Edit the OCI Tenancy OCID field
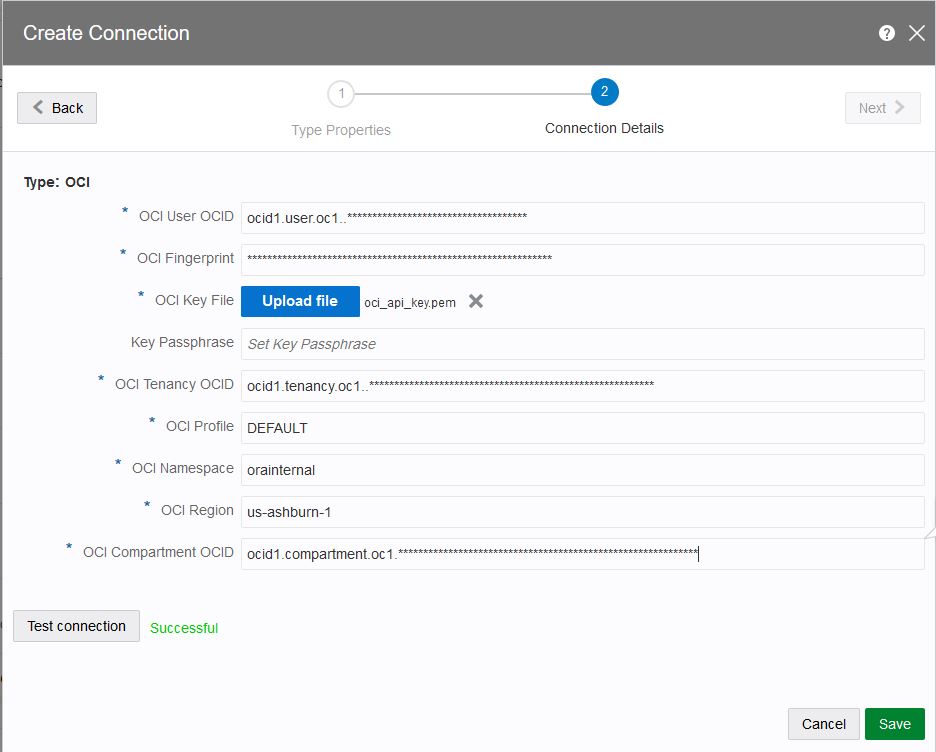Screen dimensions: 936x752 (x=582, y=385)
